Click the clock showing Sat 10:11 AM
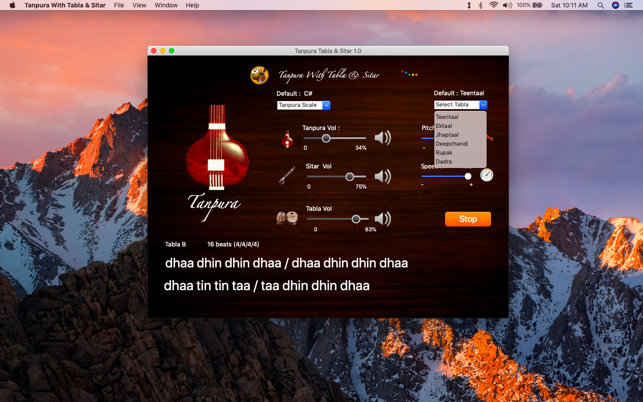The width and height of the screenshot is (643, 402). click(x=569, y=5)
